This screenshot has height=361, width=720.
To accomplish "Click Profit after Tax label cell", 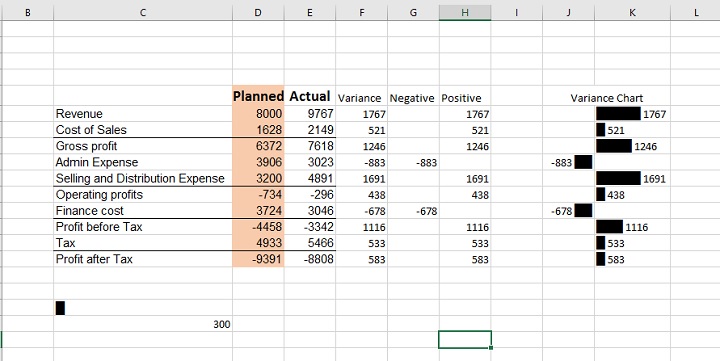I will (143, 259).
